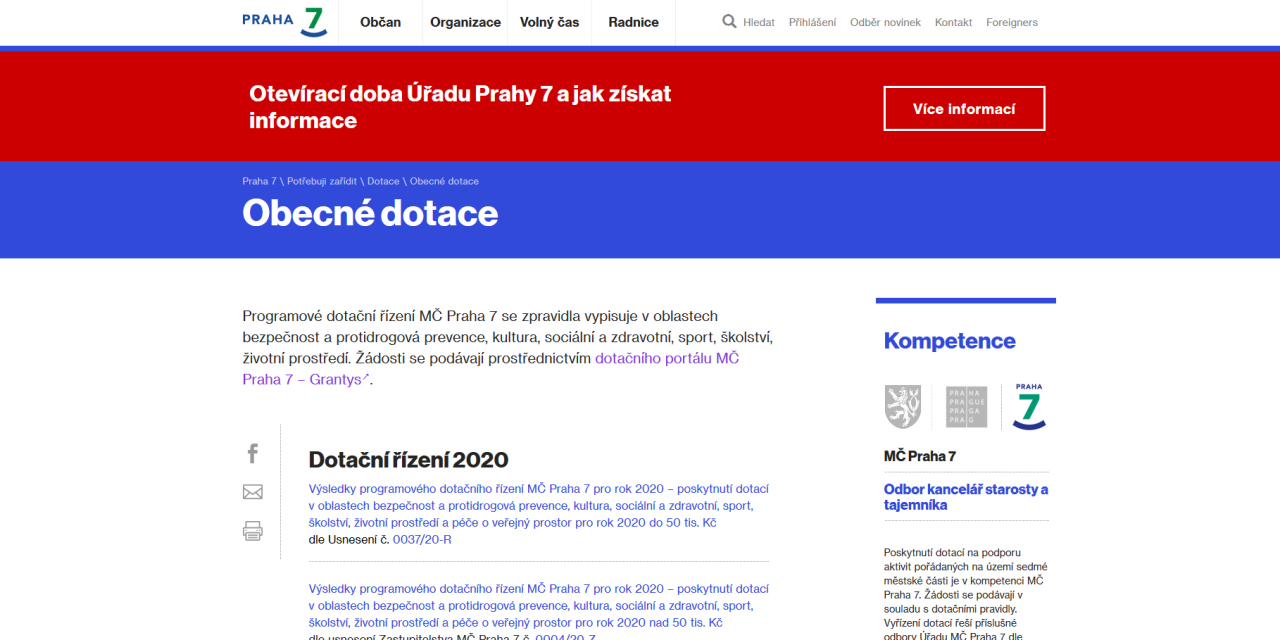Image resolution: width=1280 pixels, height=640 pixels.
Task: Click the Praha 7 sidebar logo
Action: (x=1029, y=407)
